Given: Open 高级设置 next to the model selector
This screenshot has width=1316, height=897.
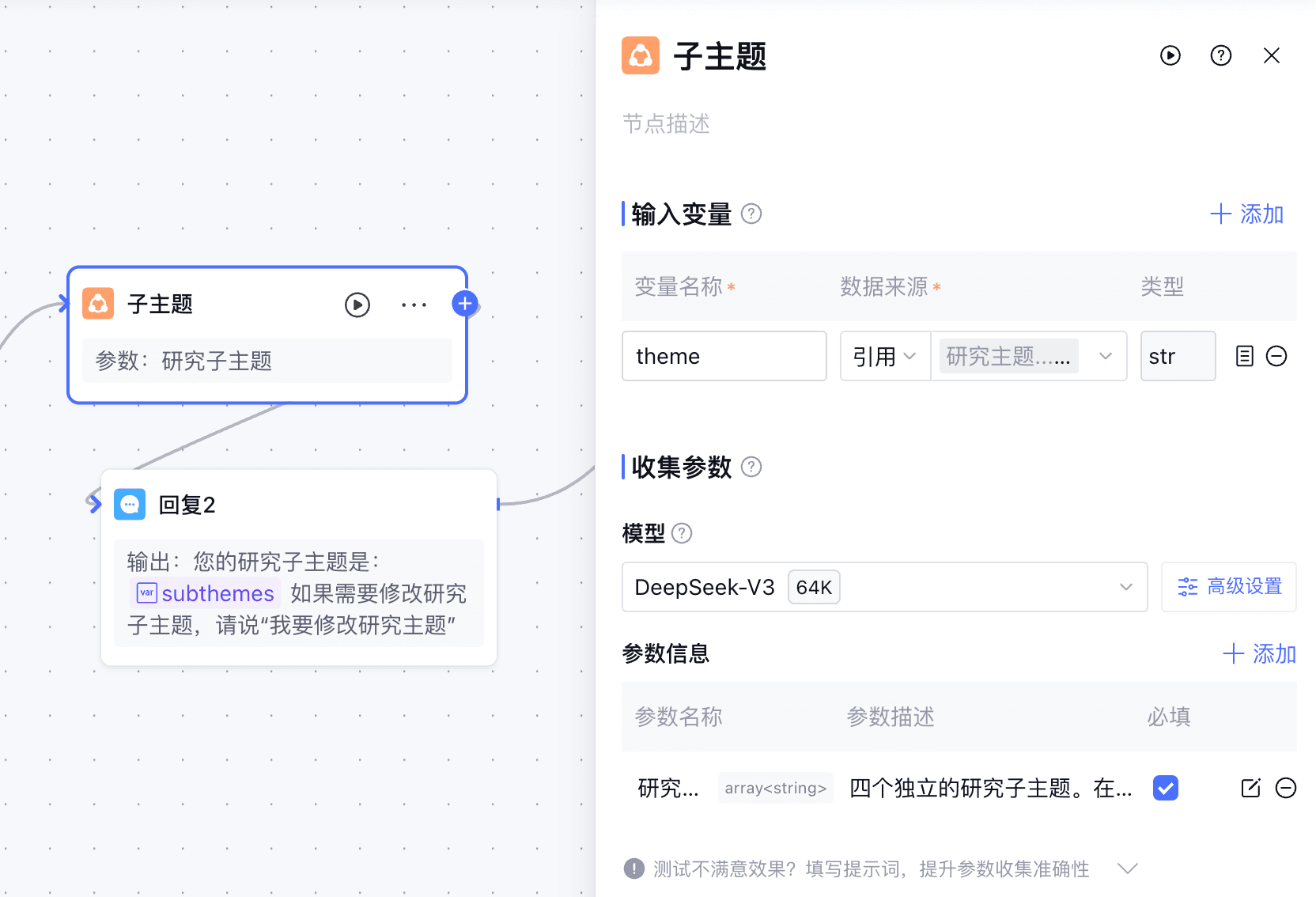Looking at the screenshot, I should coord(1228,587).
